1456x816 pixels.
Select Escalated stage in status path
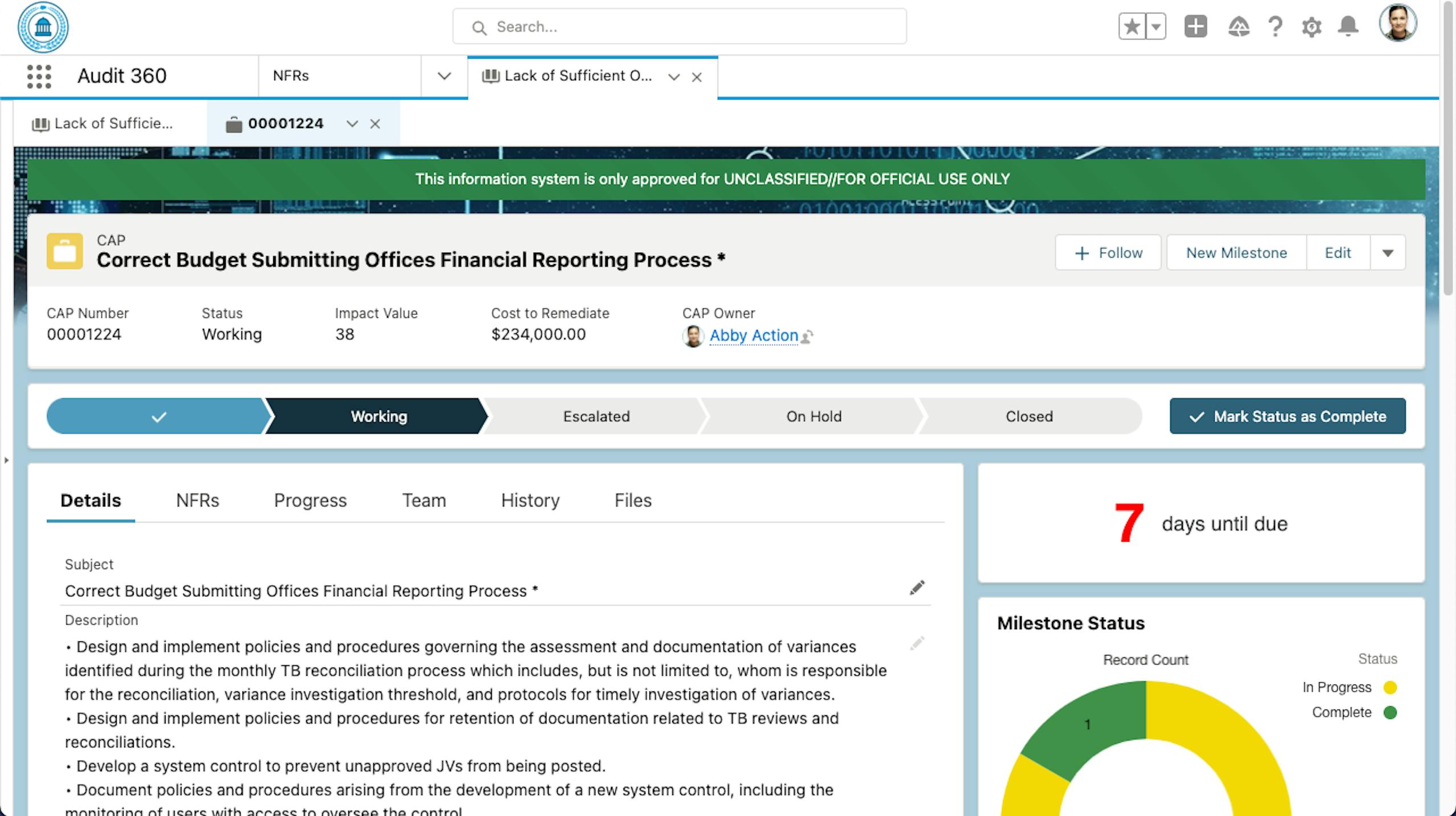click(596, 417)
